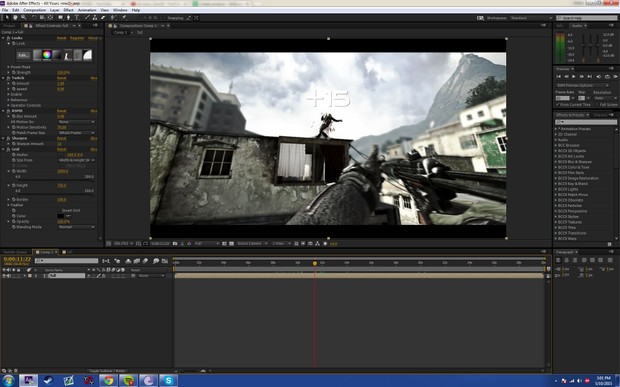This screenshot has width=620, height=387.
Task: Click Reset for the Twitch effect
Action: tap(62, 78)
